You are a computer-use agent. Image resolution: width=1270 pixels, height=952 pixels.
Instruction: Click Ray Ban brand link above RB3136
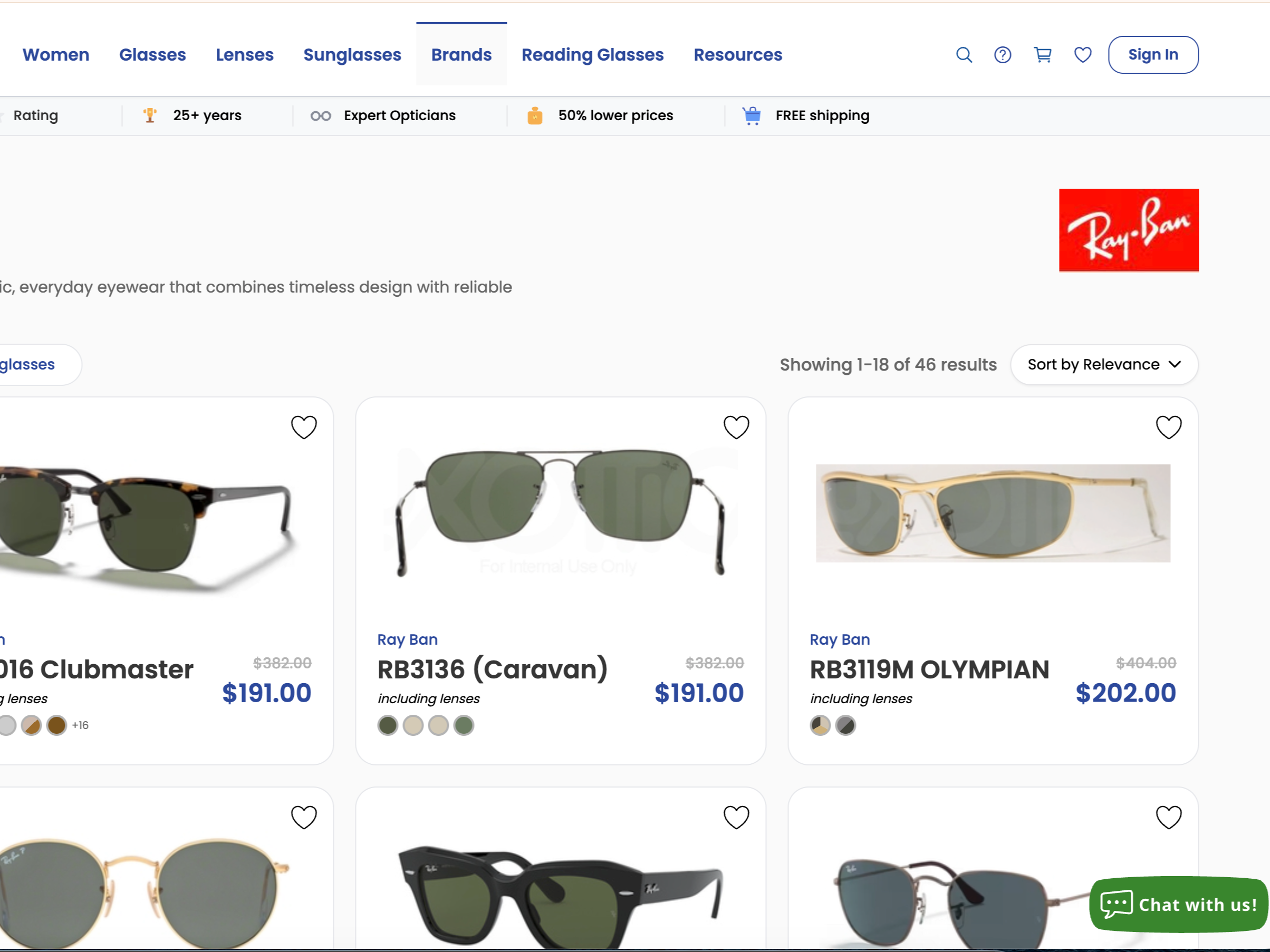[408, 639]
